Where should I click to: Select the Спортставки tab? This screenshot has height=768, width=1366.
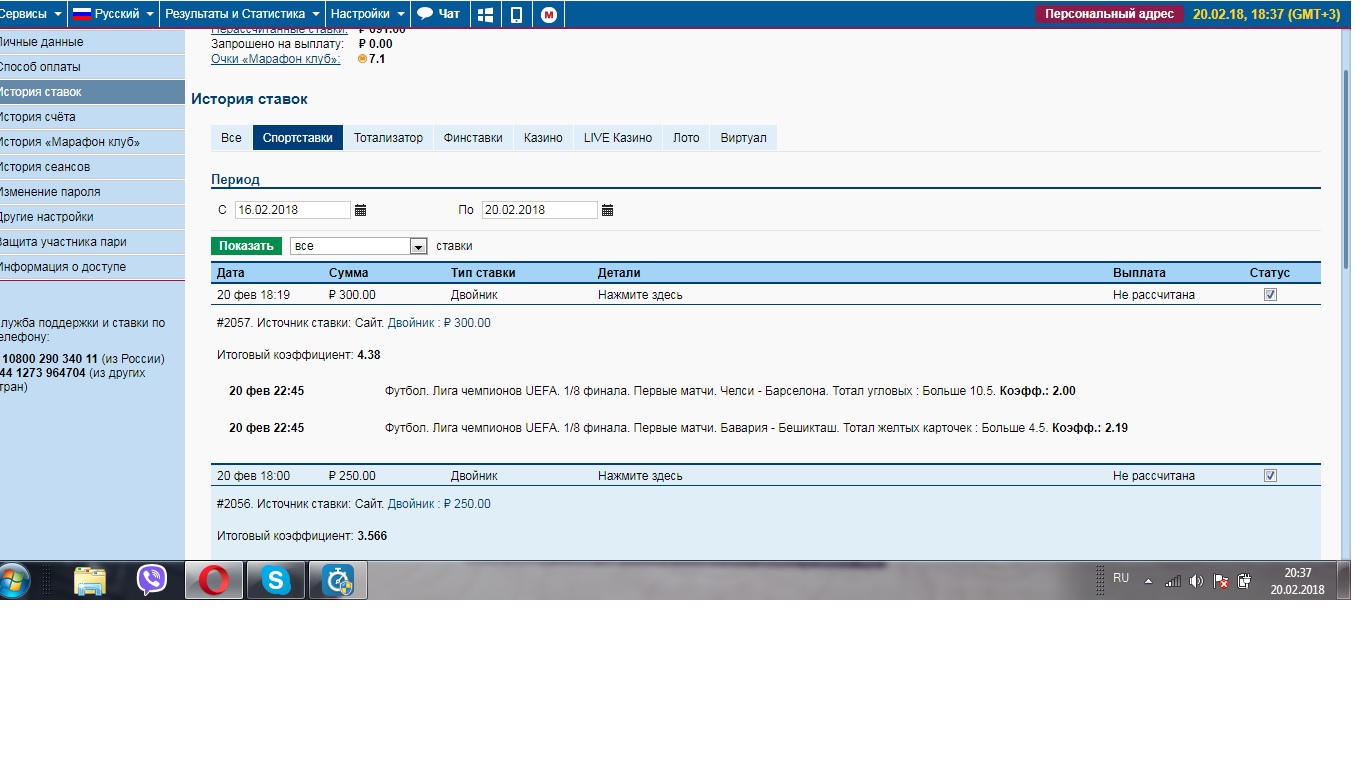click(298, 138)
